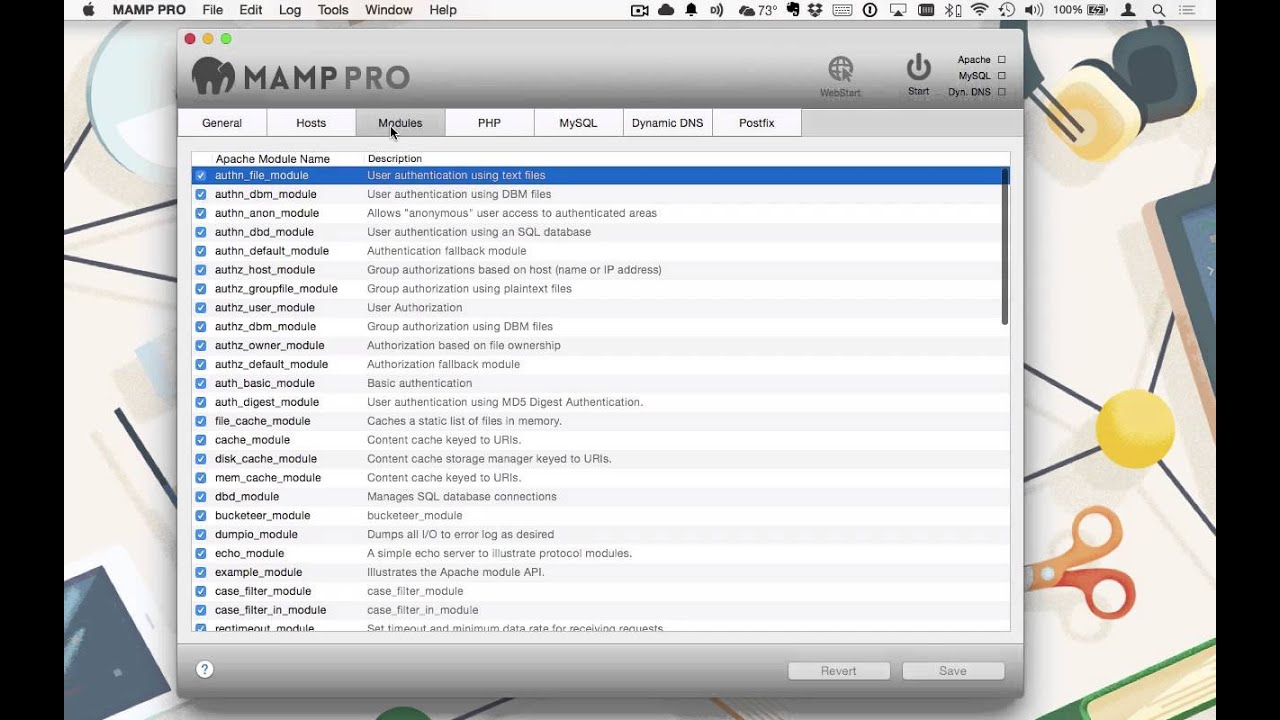Image resolution: width=1280 pixels, height=720 pixels.
Task: Toggle the authn_dbm_module checkbox
Action: 201,194
